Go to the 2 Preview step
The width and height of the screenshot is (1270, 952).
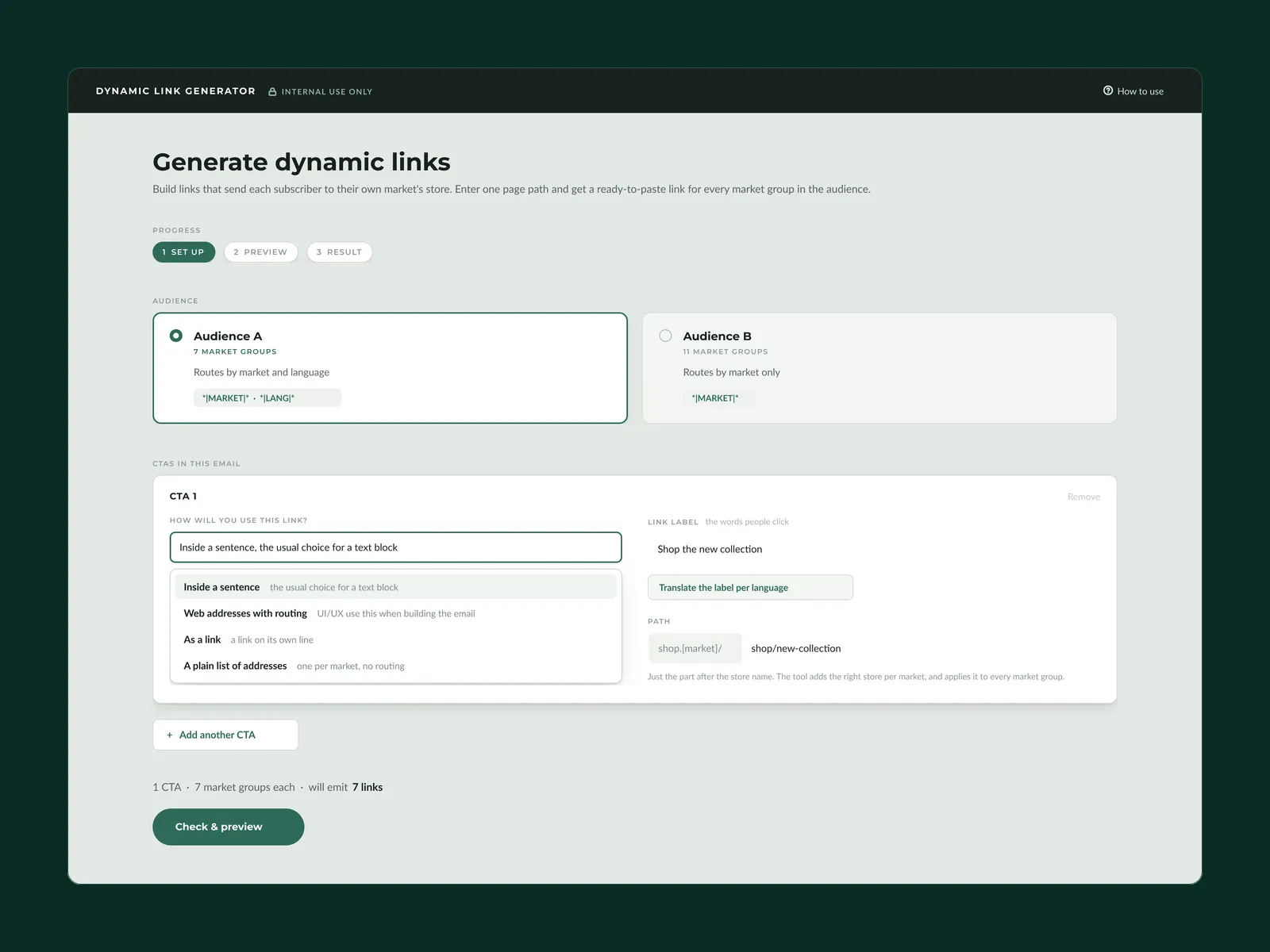click(260, 252)
